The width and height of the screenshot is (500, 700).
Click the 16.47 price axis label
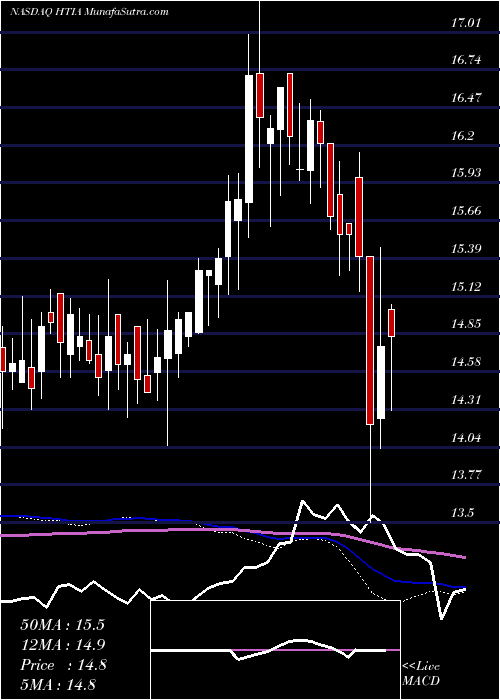pos(466,97)
